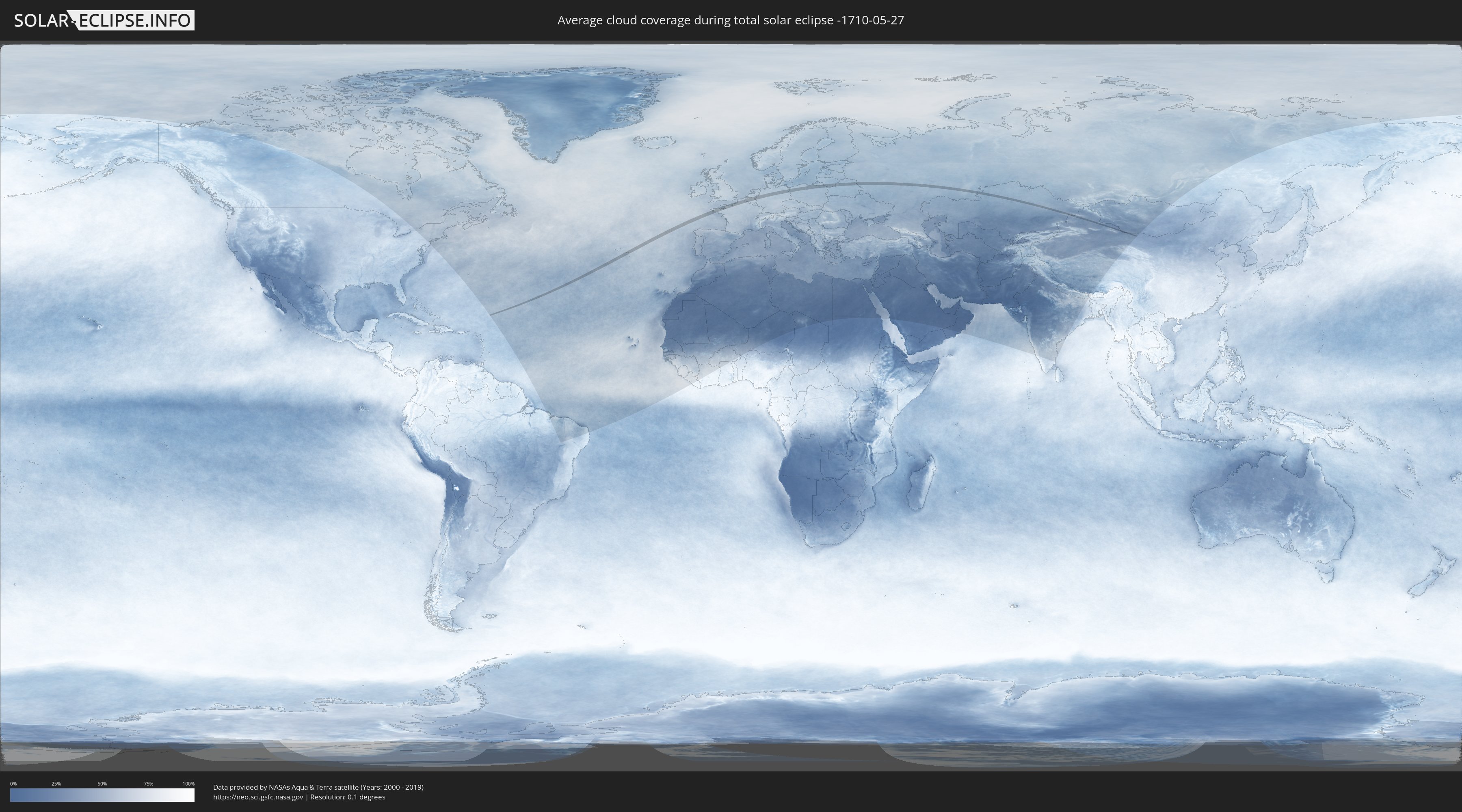Image resolution: width=1462 pixels, height=812 pixels.
Task: Click the '100%' legend label
Action: [188, 784]
